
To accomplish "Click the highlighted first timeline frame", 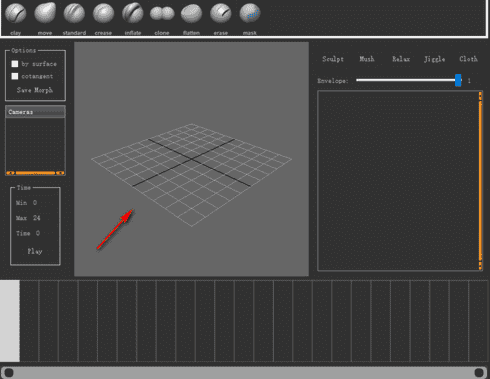I will pos(10,321).
